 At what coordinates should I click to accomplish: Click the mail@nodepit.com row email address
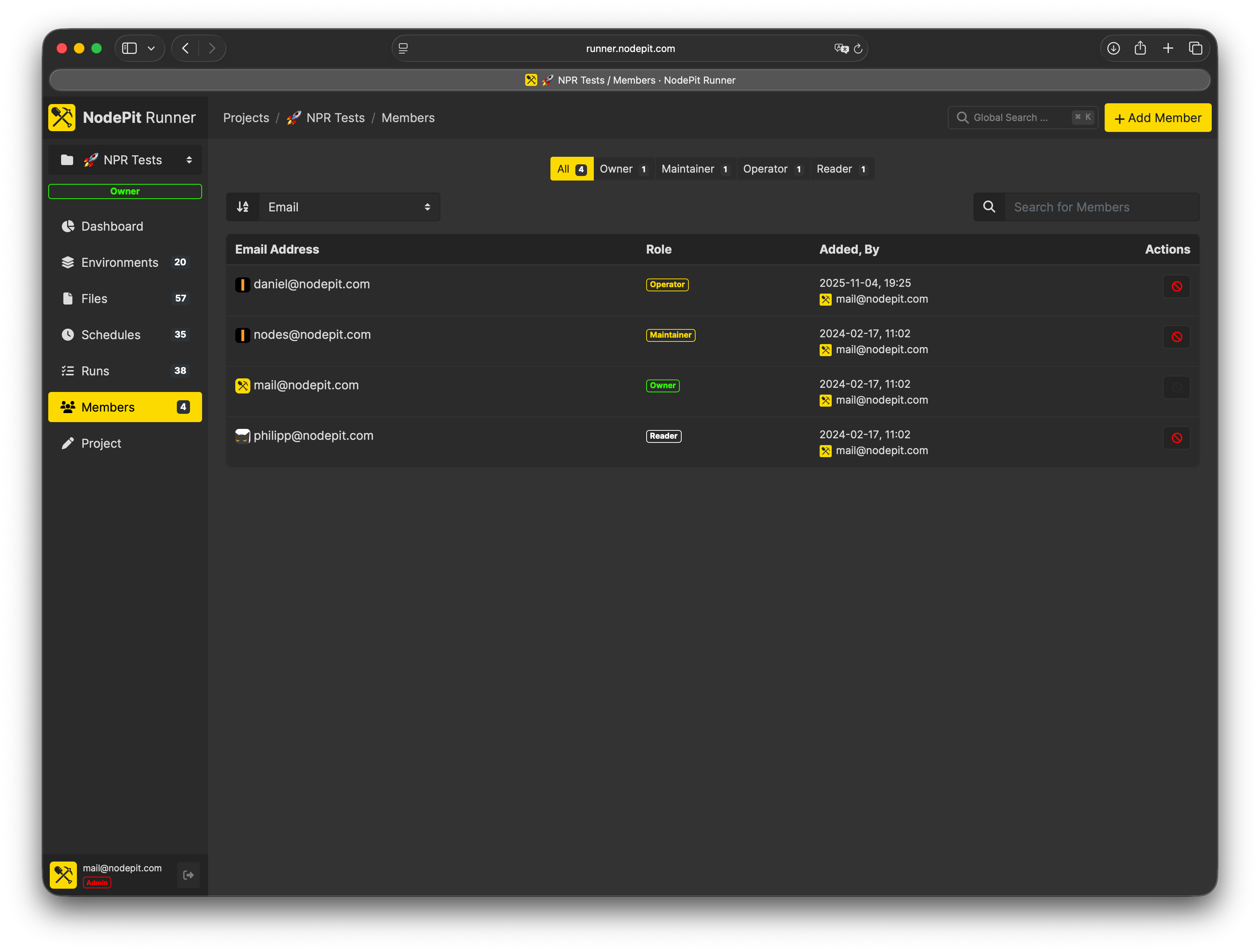(x=307, y=386)
